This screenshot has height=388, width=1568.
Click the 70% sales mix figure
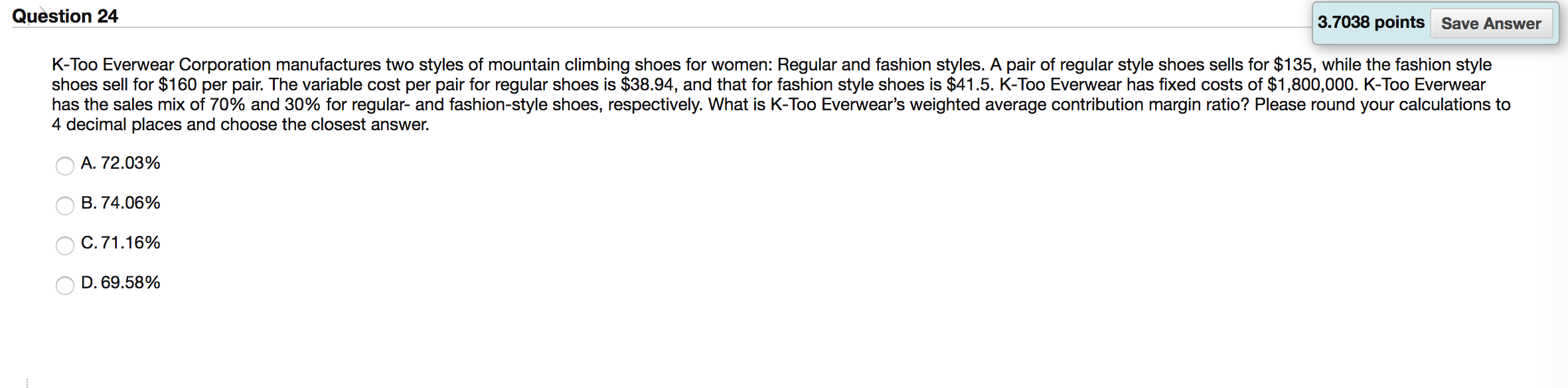pos(228,104)
